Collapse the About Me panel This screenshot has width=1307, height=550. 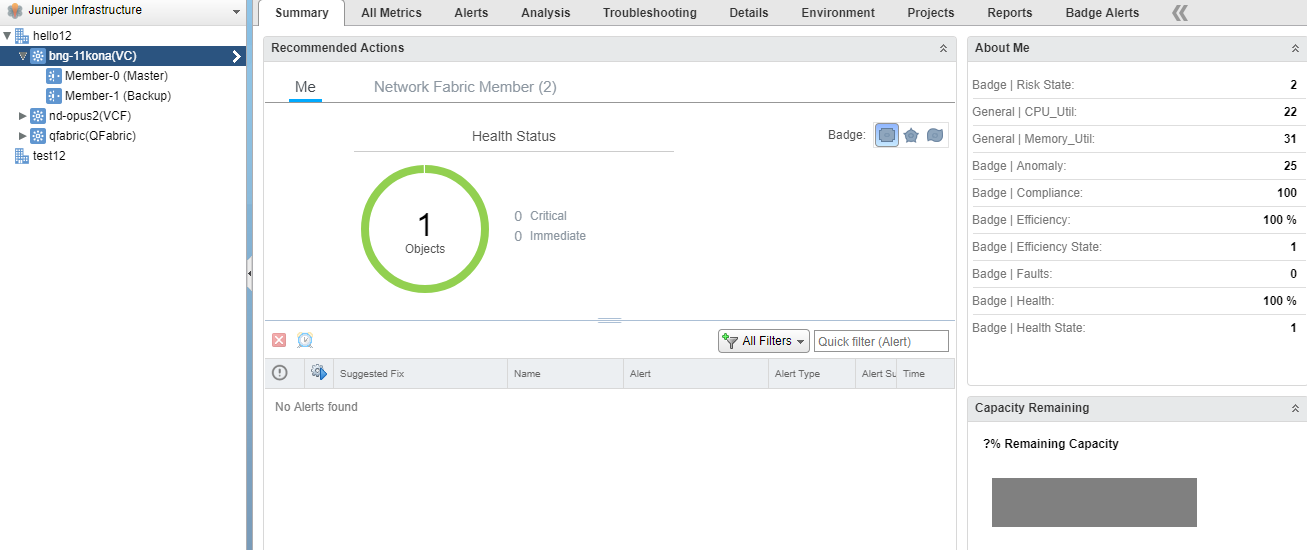[x=1295, y=48]
